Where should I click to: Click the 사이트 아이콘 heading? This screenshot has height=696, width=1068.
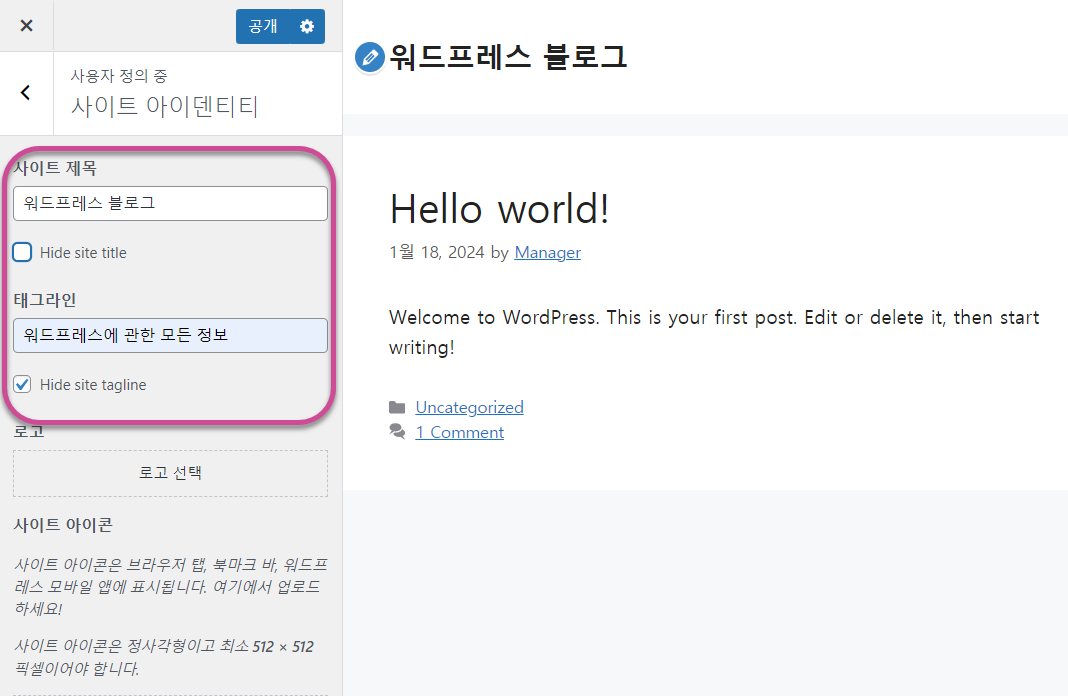coord(63,525)
